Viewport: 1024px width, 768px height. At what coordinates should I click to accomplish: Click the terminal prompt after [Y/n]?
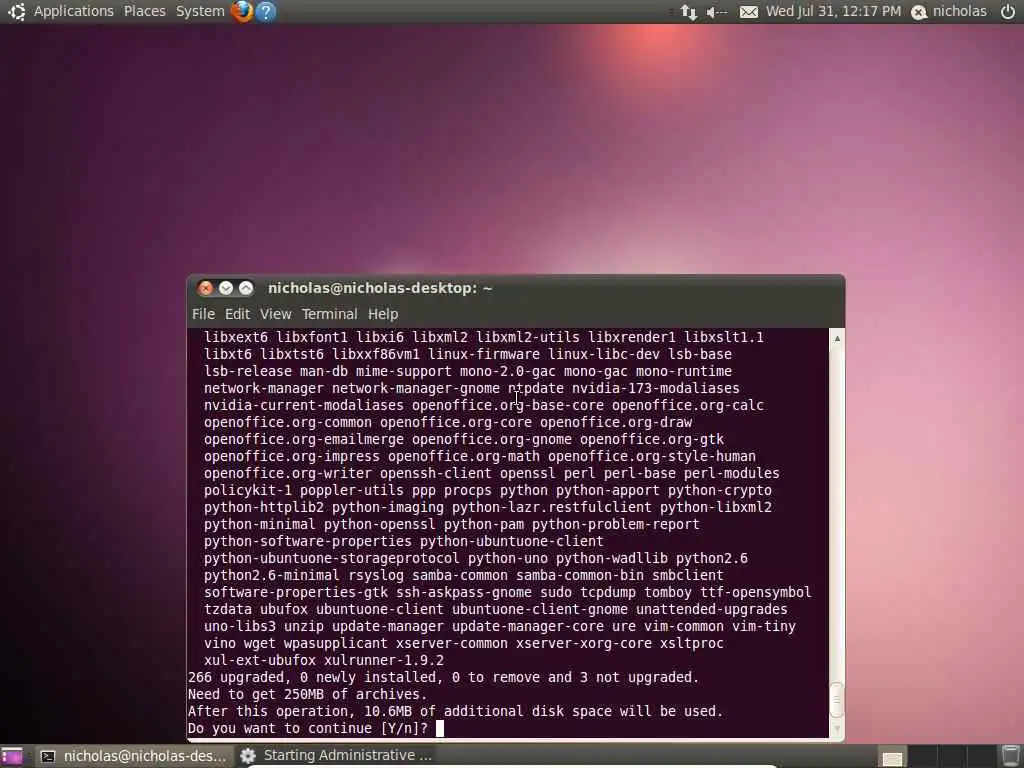[440, 728]
